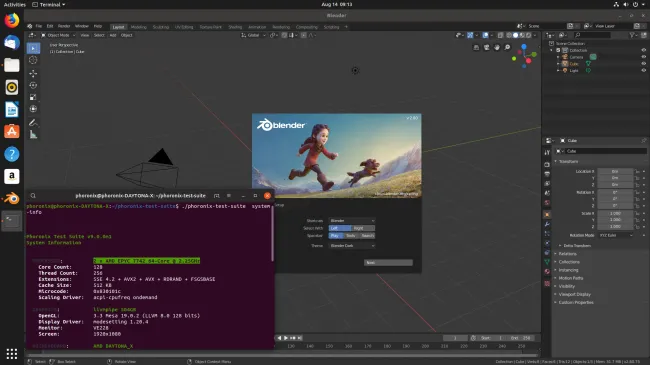Screen dimensions: 650x365
Task: Open the Scene properties tab
Action: (x=547, y=193)
